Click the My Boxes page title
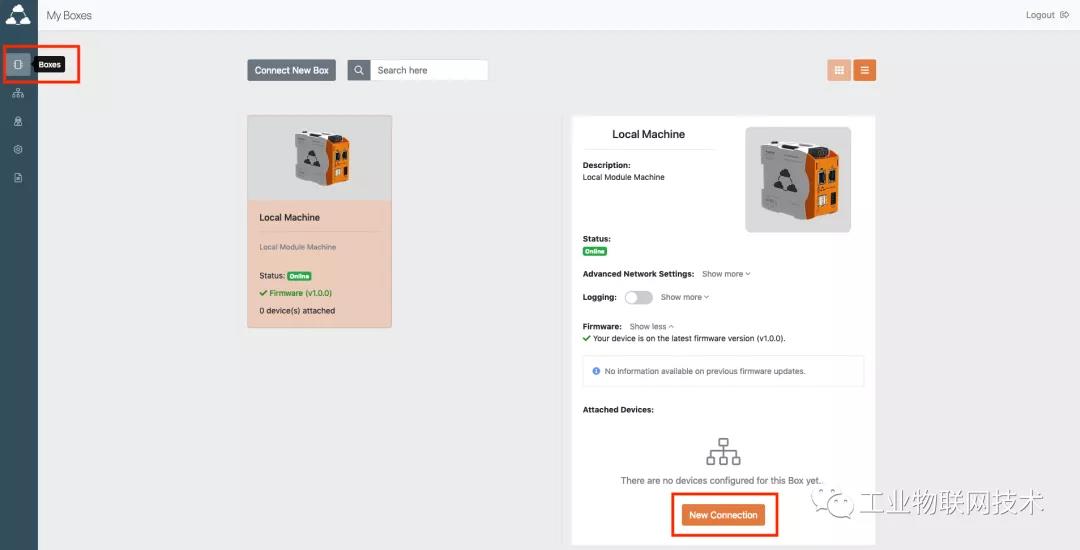This screenshot has width=1080, height=550. [69, 15]
